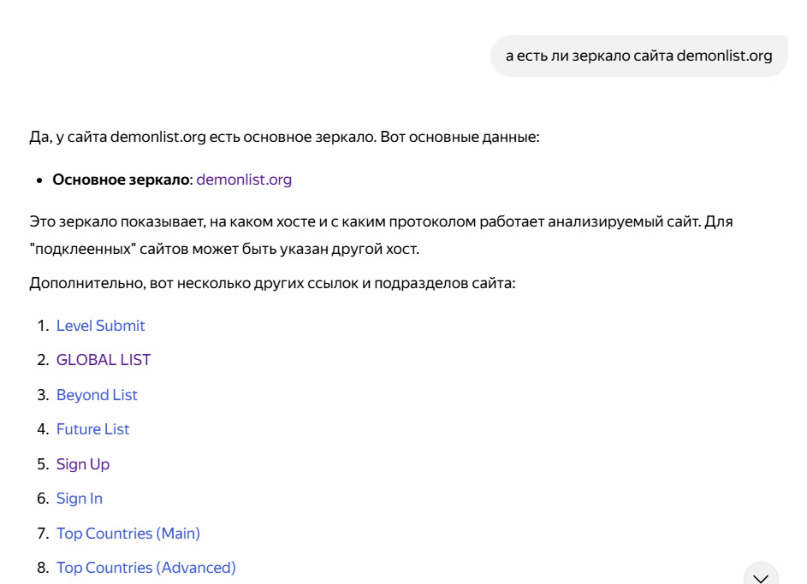Open the Top Countries (Advanced) link
The height and width of the screenshot is (584, 807).
[x=146, y=568]
